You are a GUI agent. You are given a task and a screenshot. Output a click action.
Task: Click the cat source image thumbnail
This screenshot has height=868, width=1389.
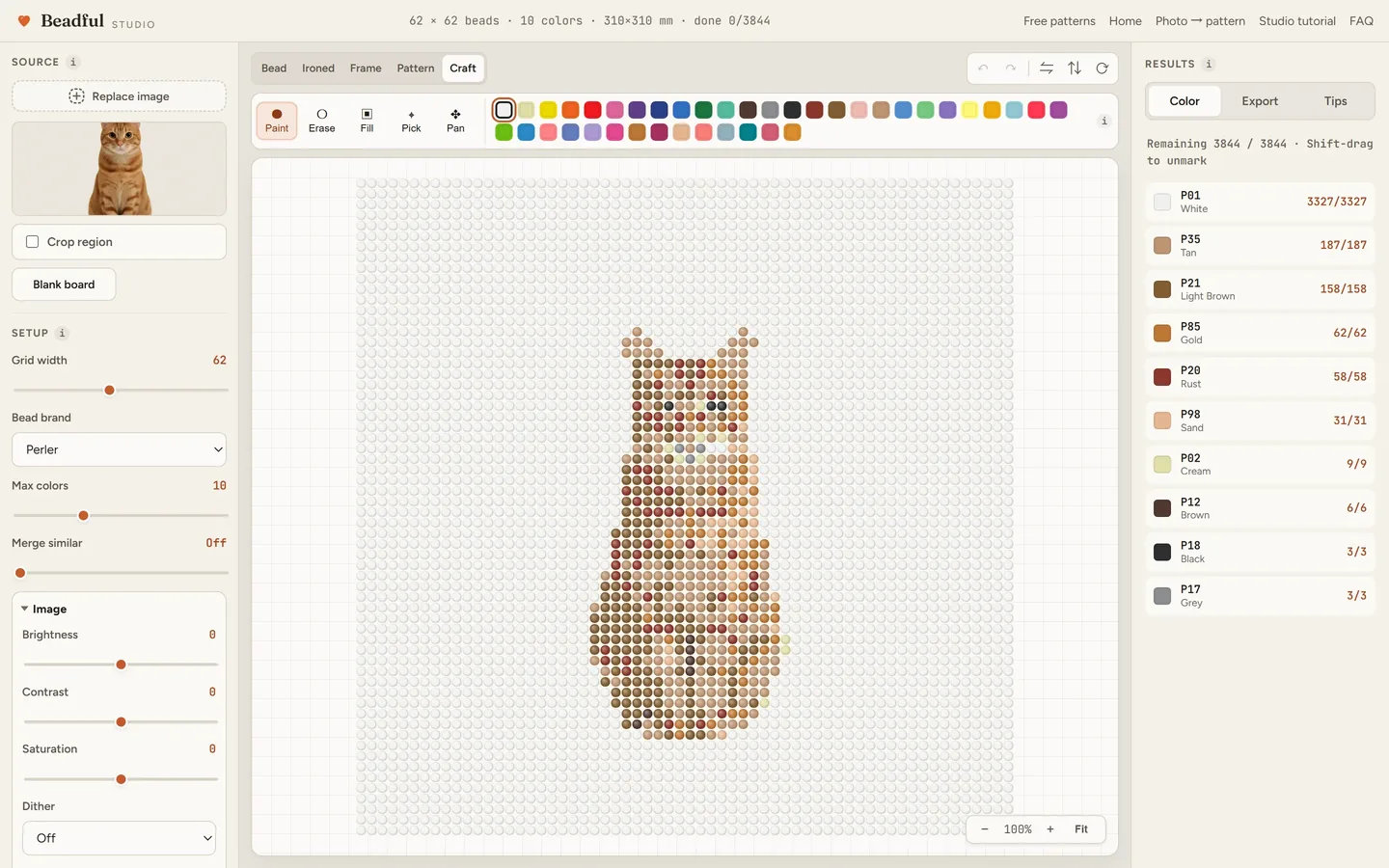tap(119, 169)
